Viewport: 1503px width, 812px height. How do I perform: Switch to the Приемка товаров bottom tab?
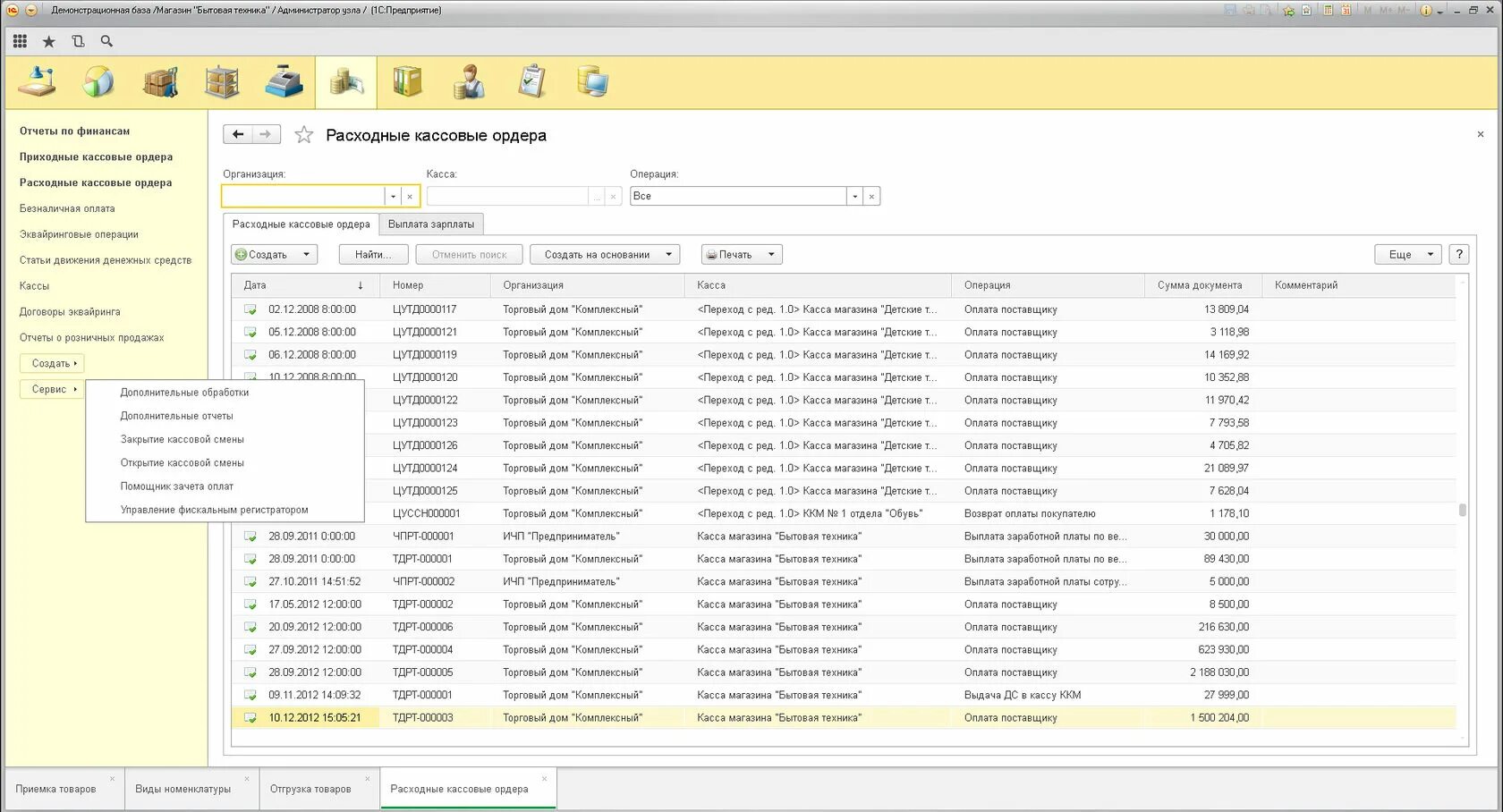click(x=55, y=790)
